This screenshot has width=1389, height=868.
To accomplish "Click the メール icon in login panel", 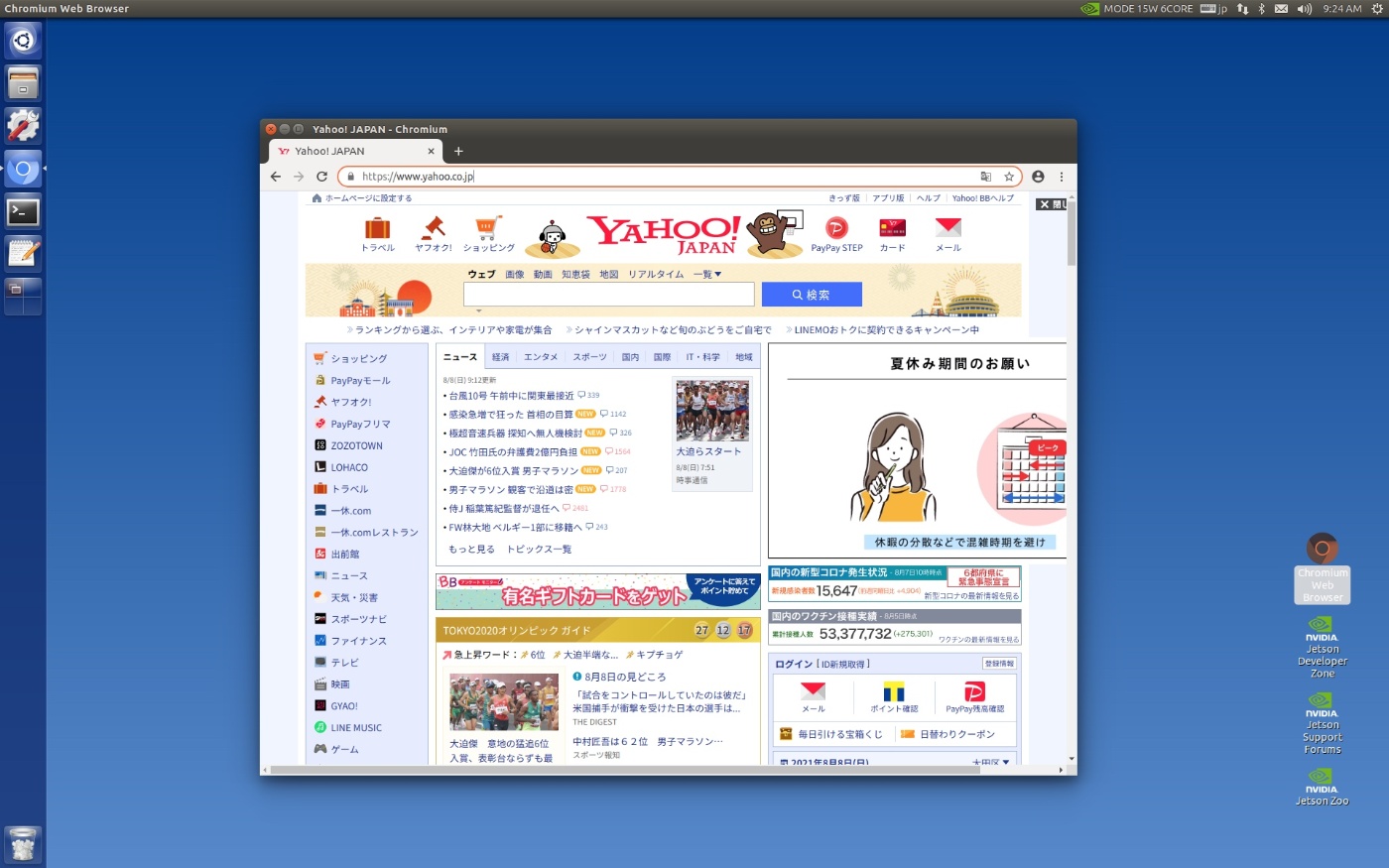I will coord(813,691).
